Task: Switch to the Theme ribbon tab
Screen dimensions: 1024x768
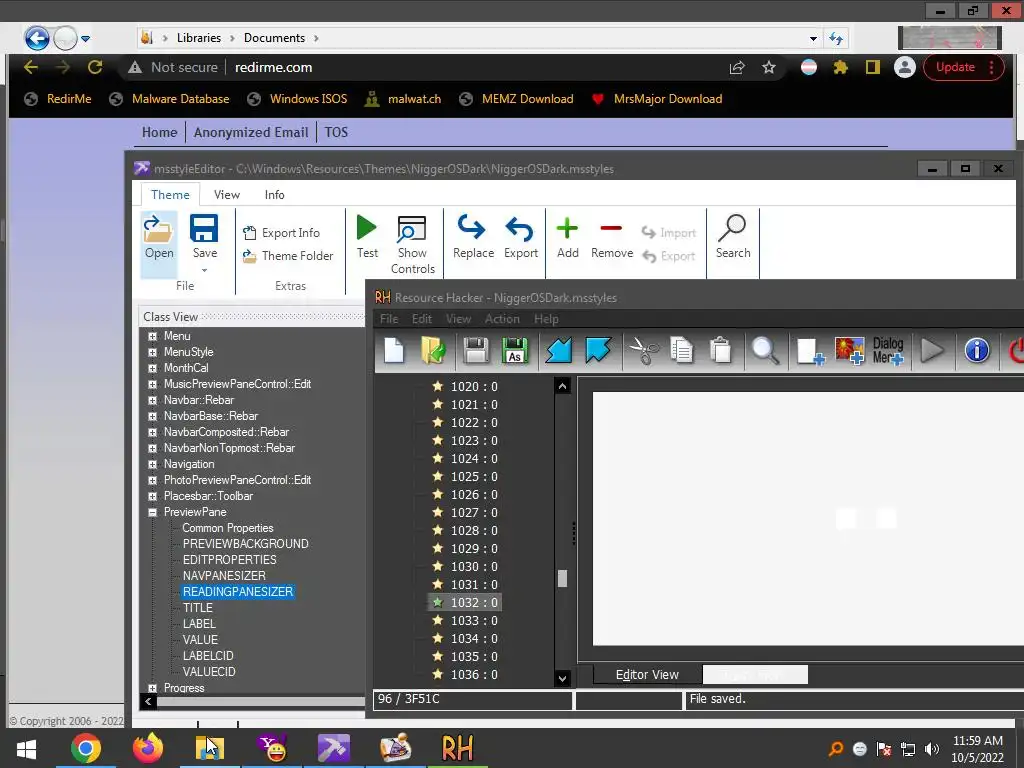Action: pos(170,195)
